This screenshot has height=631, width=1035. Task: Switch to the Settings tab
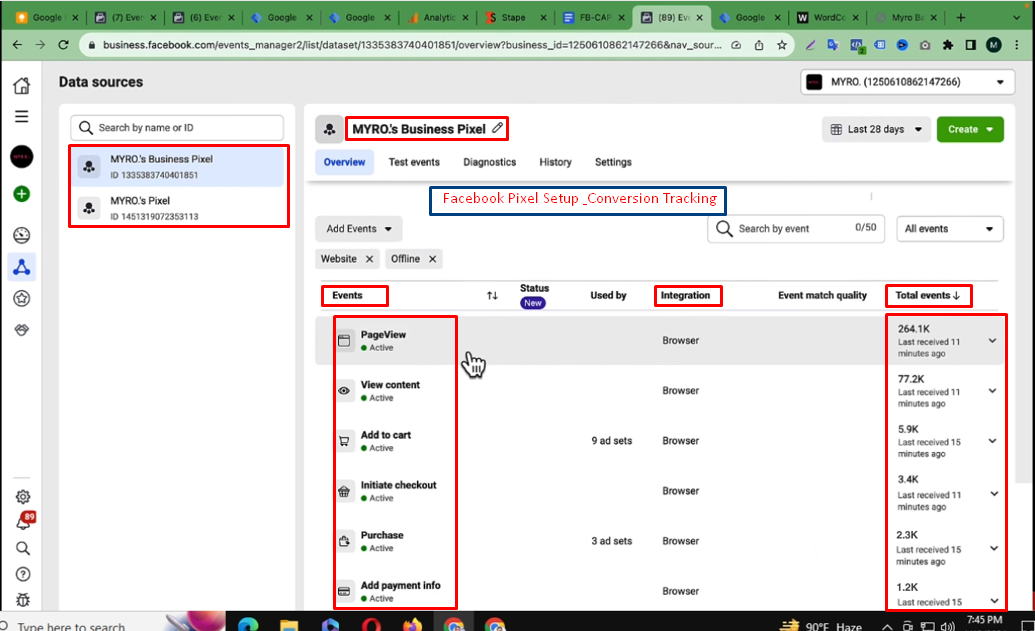click(x=613, y=162)
